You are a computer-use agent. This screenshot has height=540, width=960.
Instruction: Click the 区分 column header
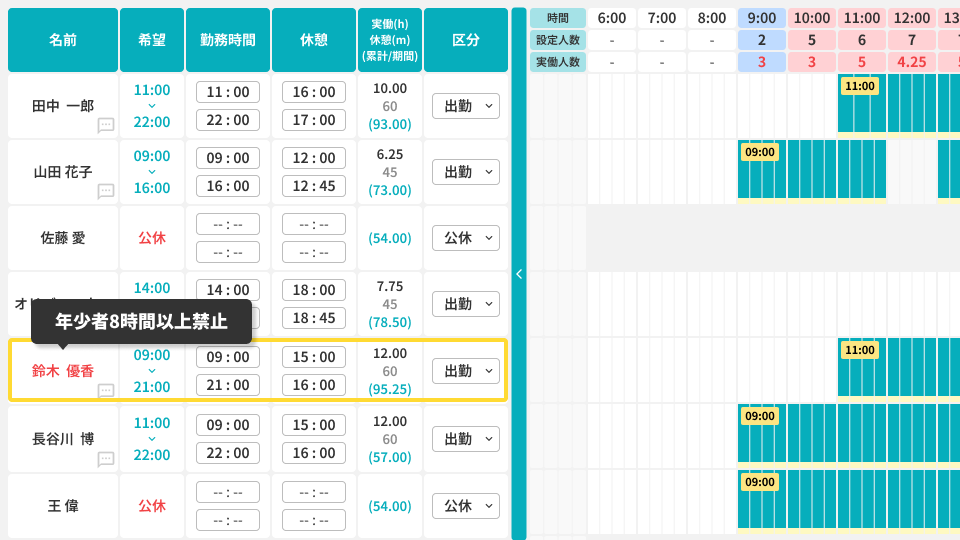coord(466,40)
